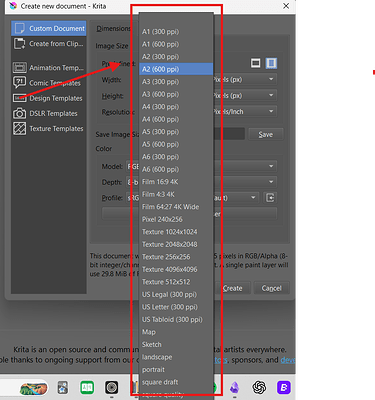Open Create from Clipboard option

pyautogui.click(x=49, y=44)
